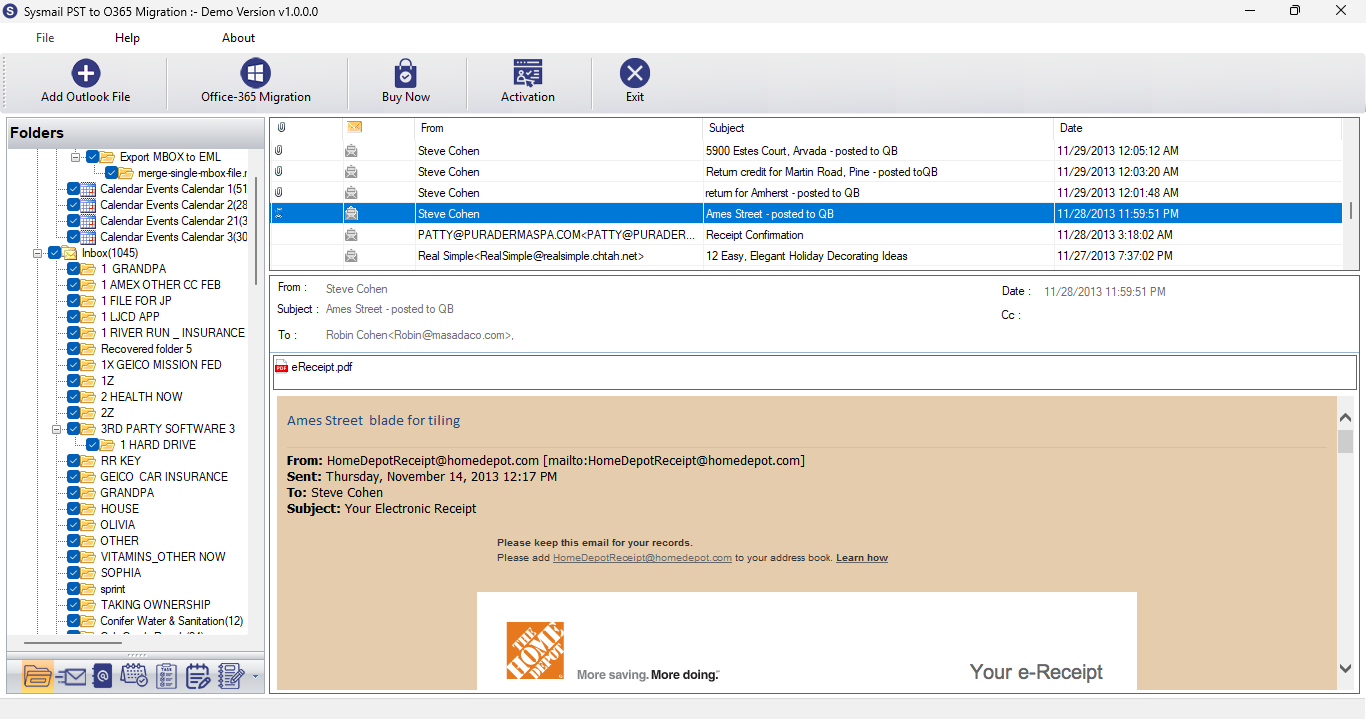Click the Learn how link
The height and width of the screenshot is (720, 1366).
(x=862, y=558)
